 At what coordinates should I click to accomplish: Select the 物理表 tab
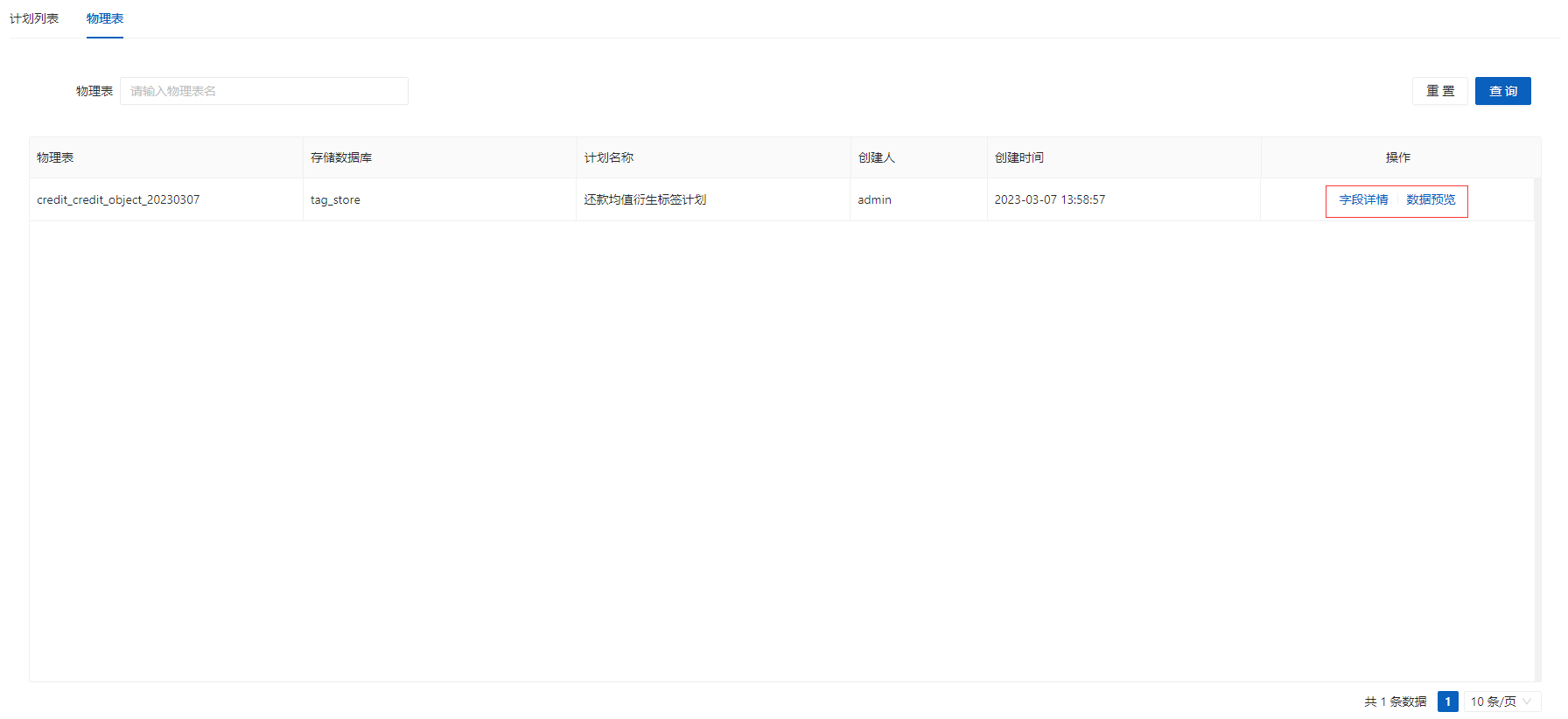[105, 18]
